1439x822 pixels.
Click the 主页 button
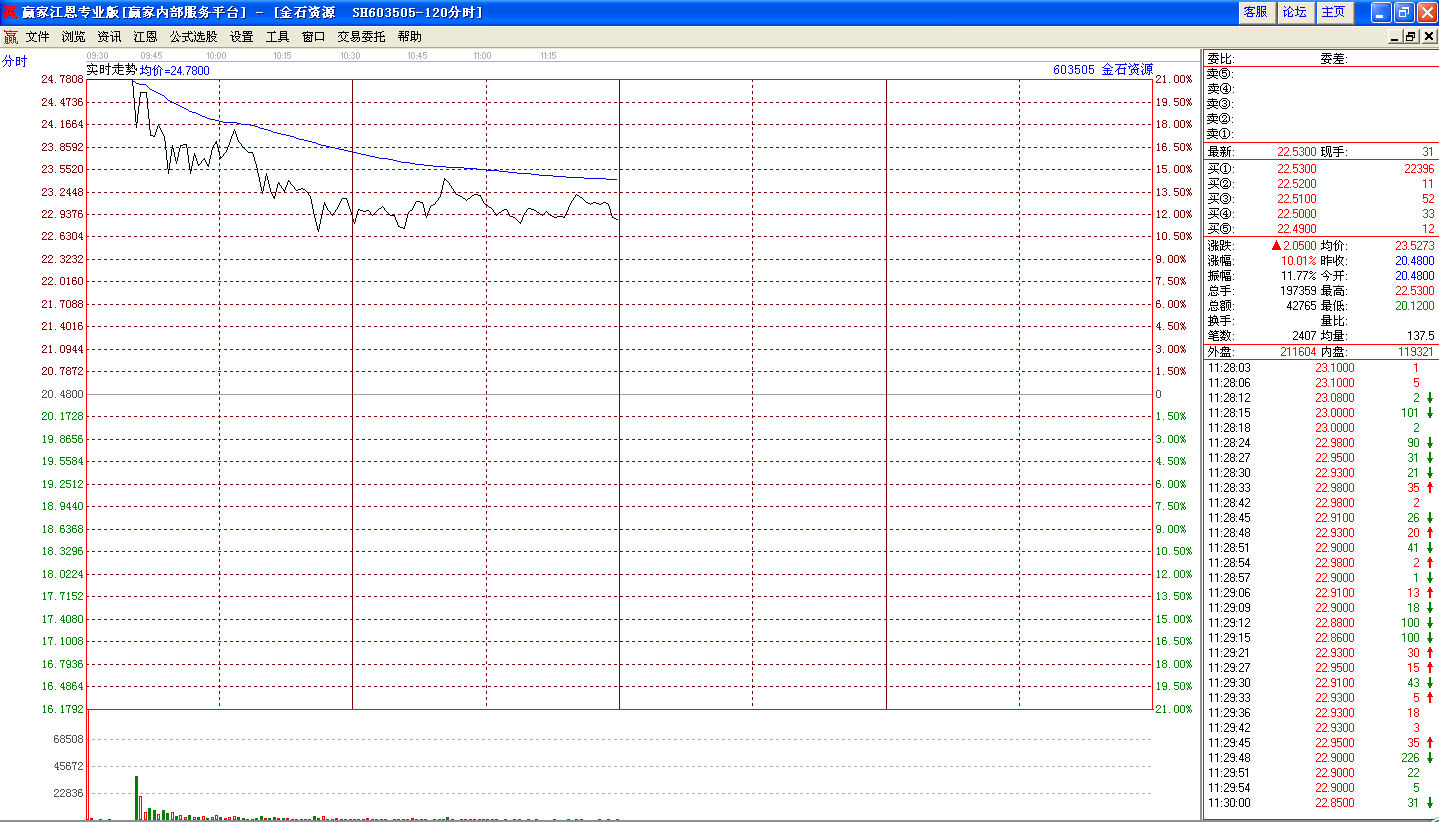click(1333, 12)
